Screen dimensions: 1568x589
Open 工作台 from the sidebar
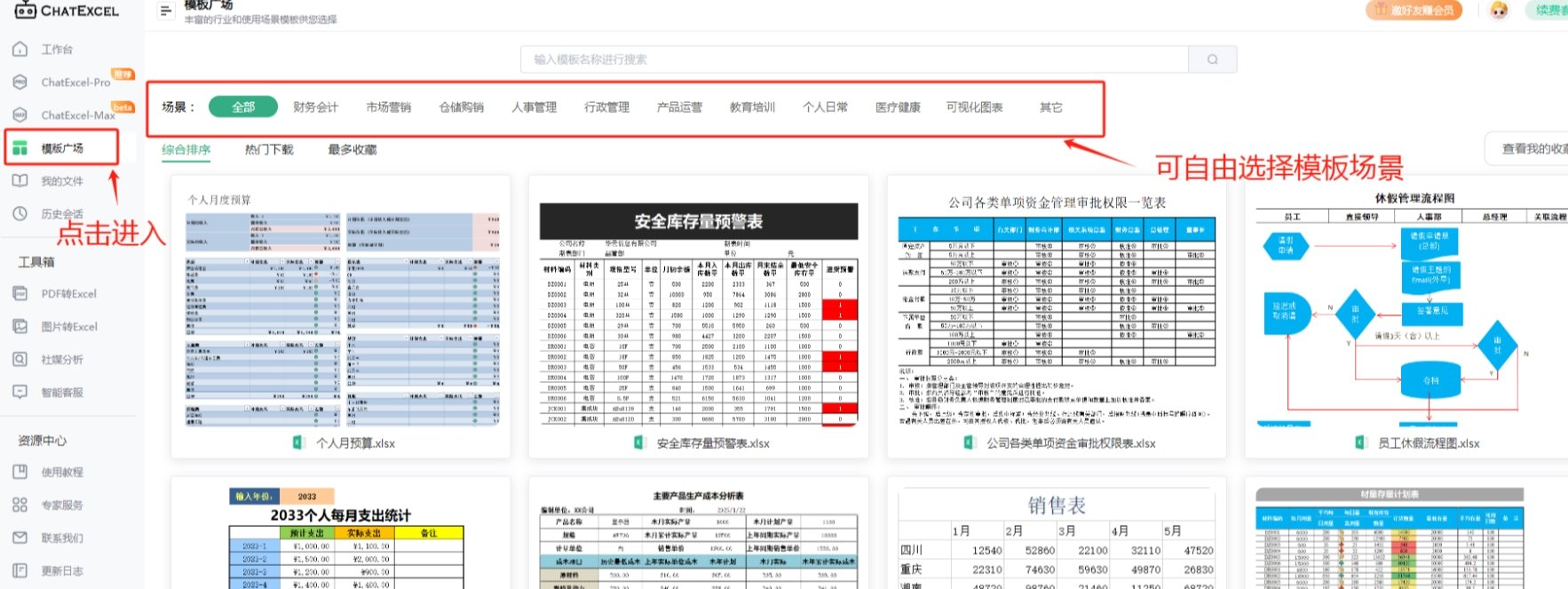[x=57, y=50]
